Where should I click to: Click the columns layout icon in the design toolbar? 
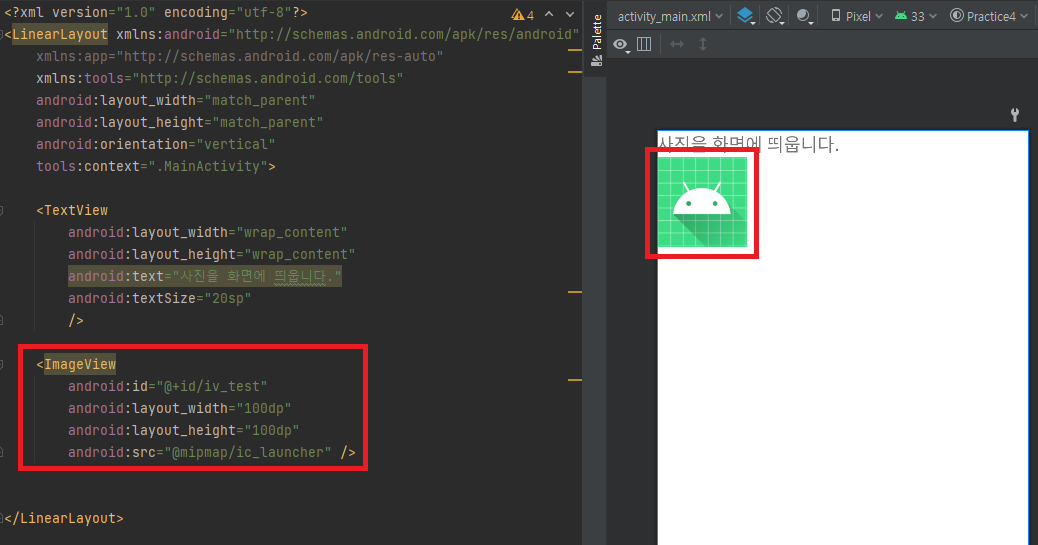644,44
